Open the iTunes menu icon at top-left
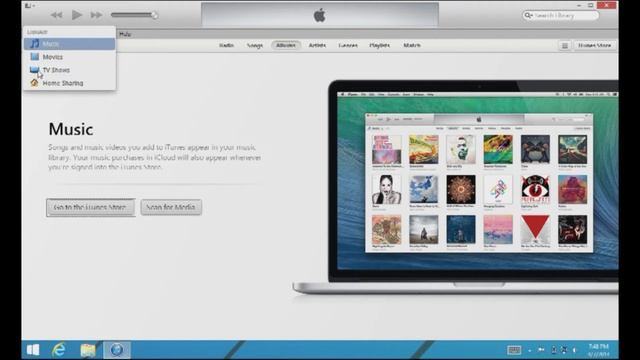The image size is (640, 360). click(x=29, y=5)
